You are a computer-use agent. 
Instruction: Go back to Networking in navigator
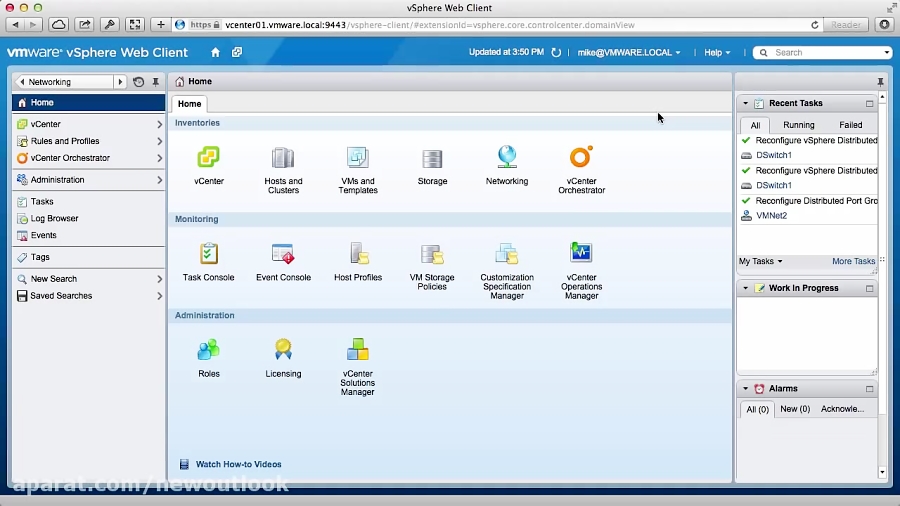[x=64, y=82]
